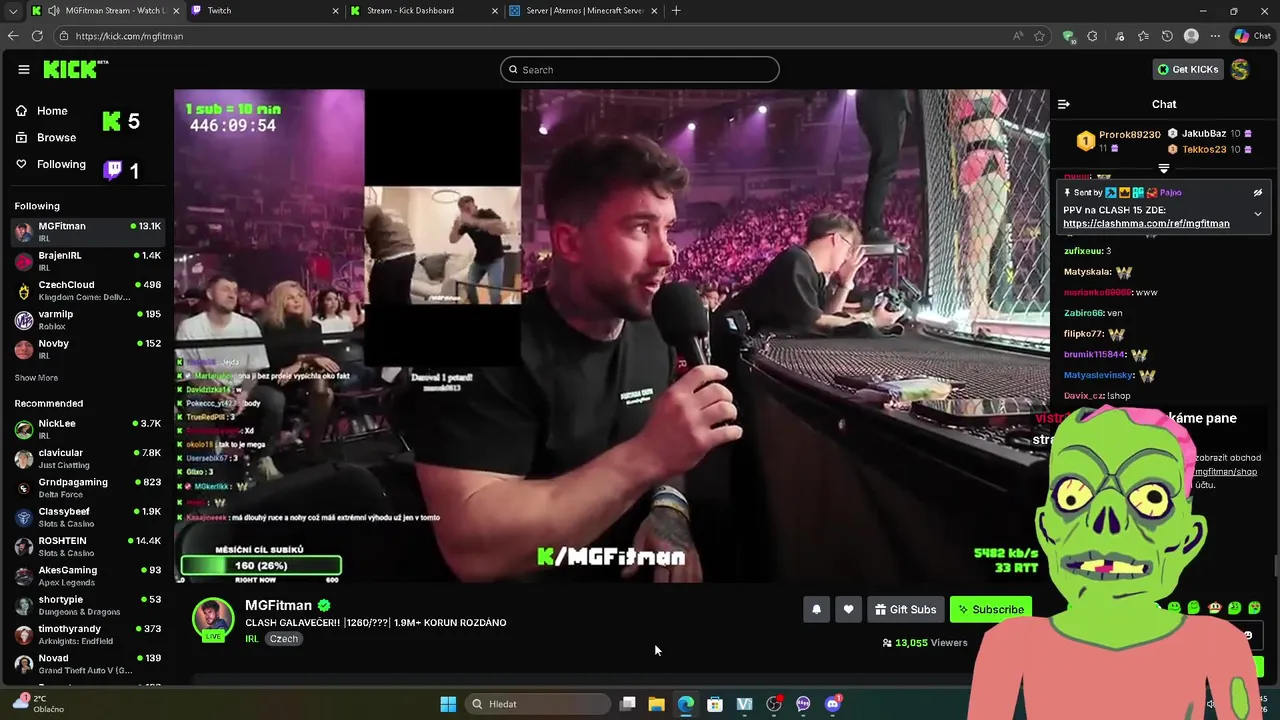
Task: Select varmilp channel in sidebar
Action: (88, 319)
